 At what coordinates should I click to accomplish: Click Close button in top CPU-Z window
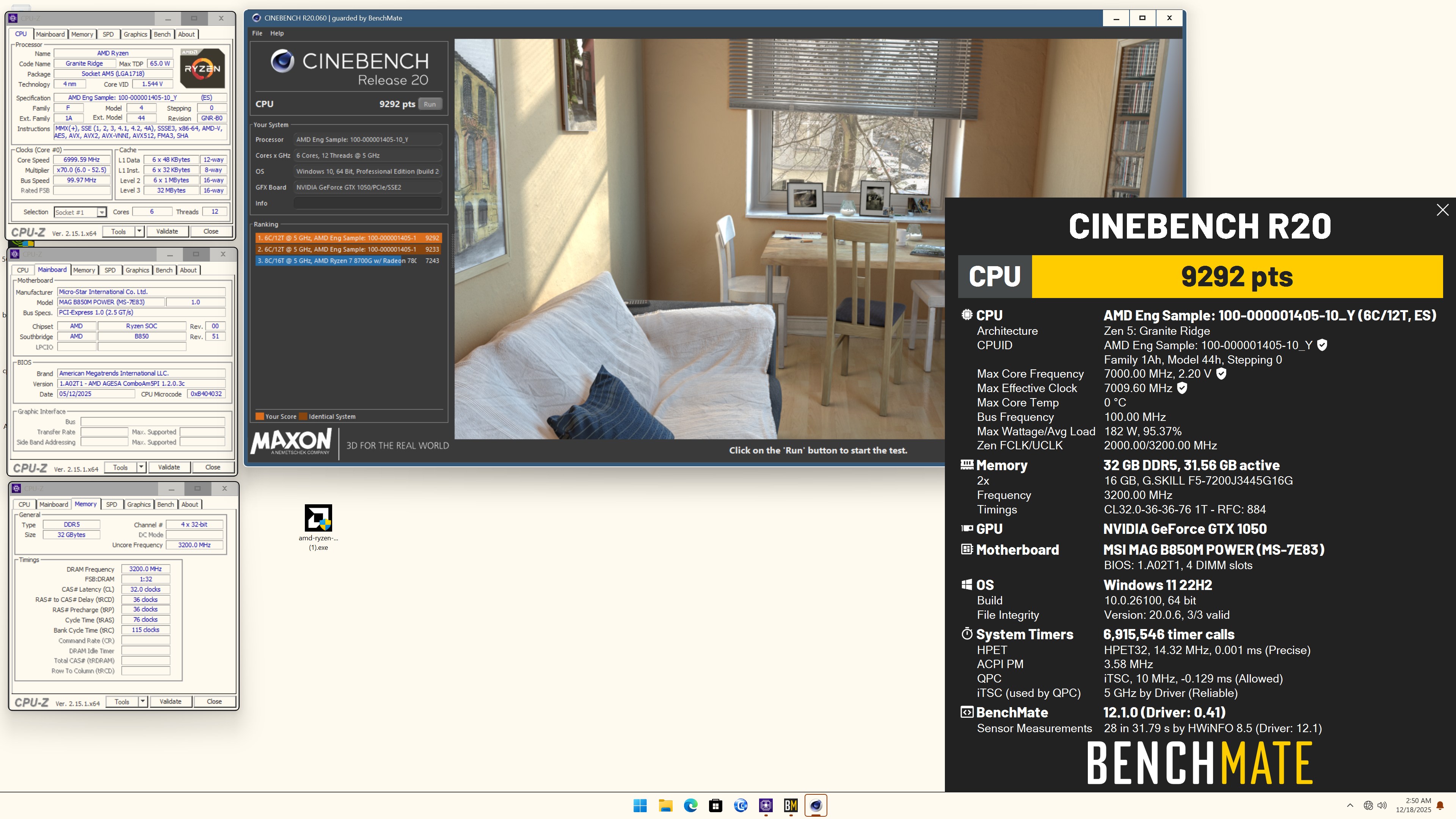click(211, 231)
